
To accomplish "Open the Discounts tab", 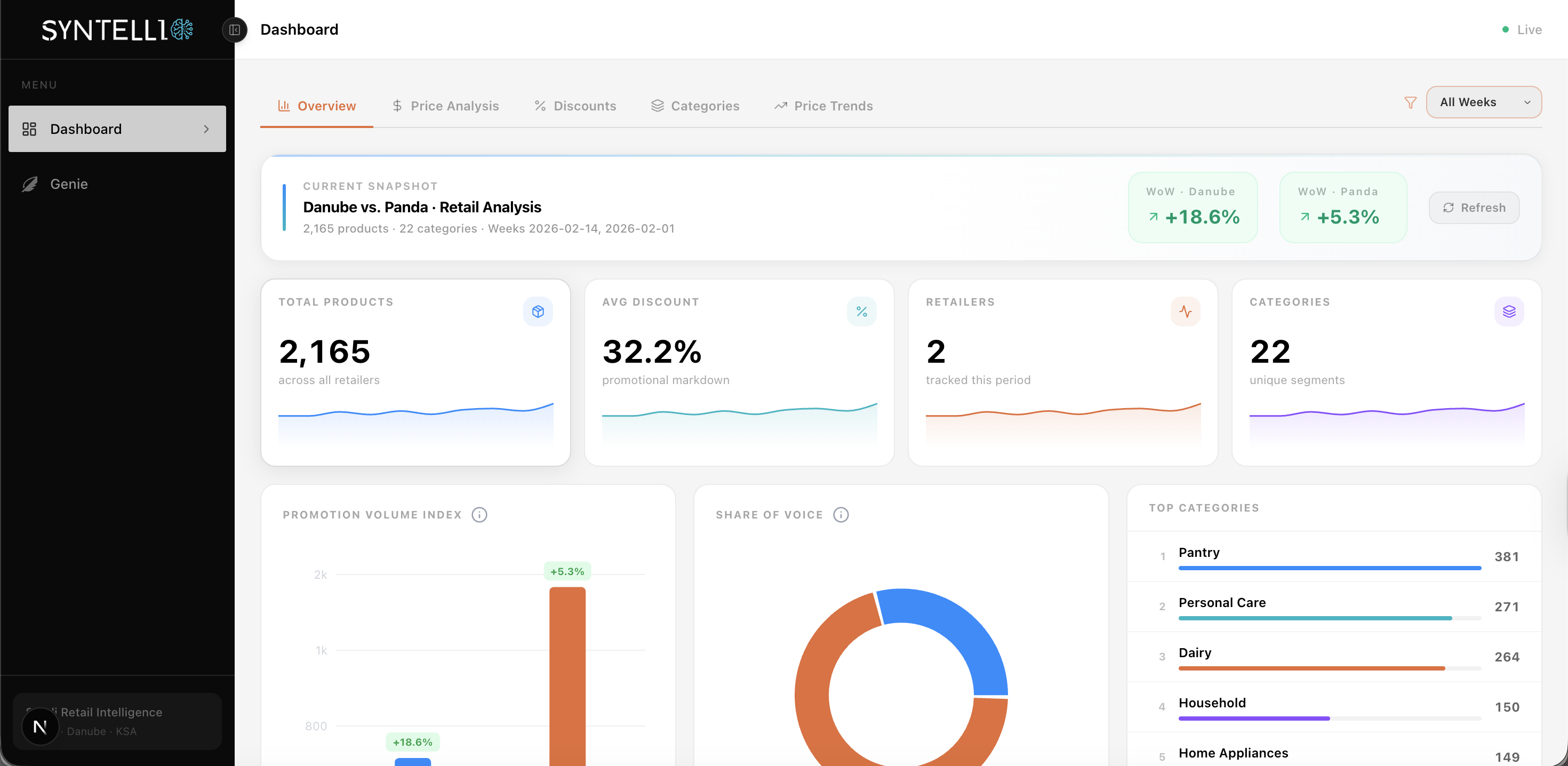I will [575, 106].
